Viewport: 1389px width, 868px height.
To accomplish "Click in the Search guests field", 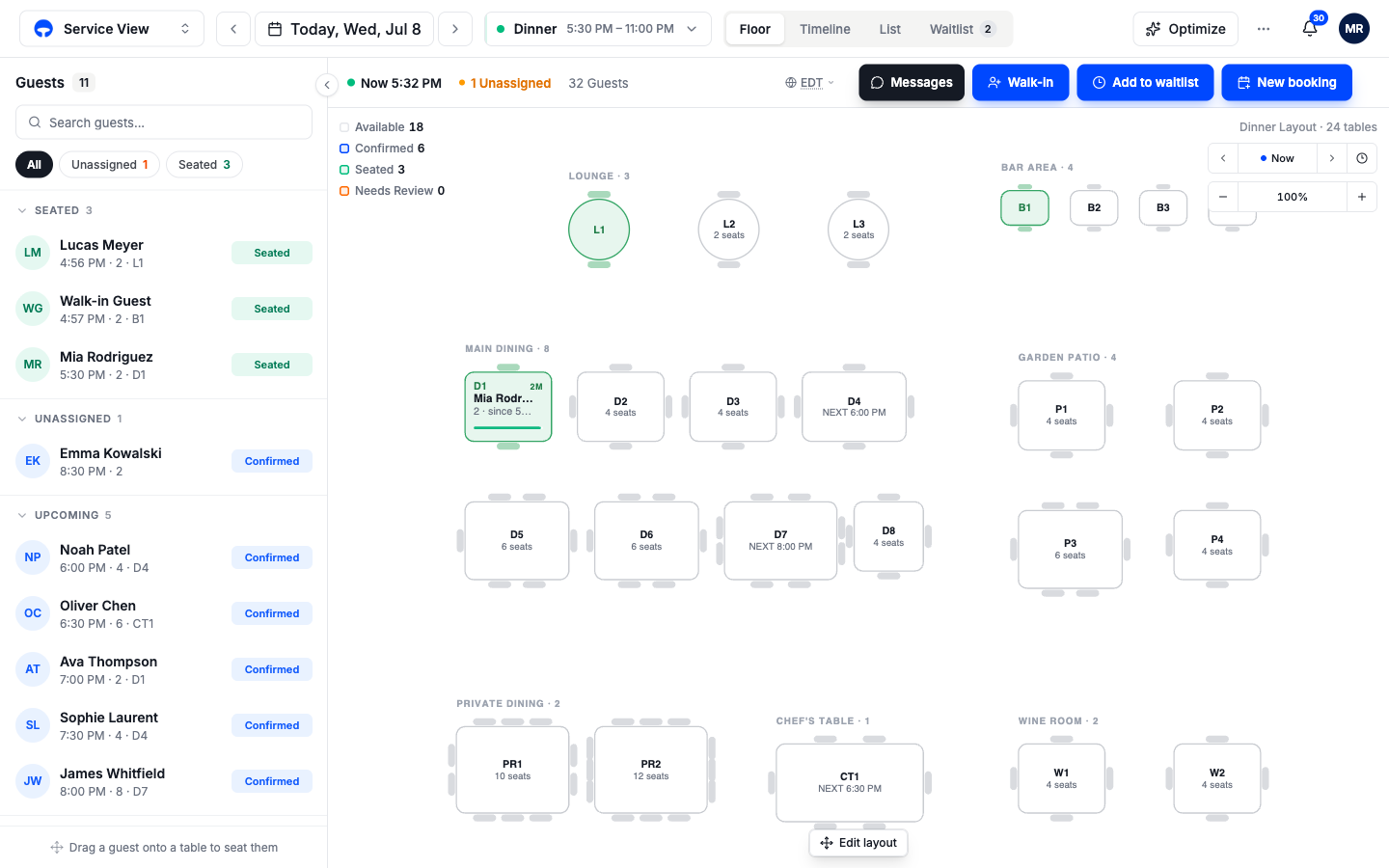I will point(164,122).
